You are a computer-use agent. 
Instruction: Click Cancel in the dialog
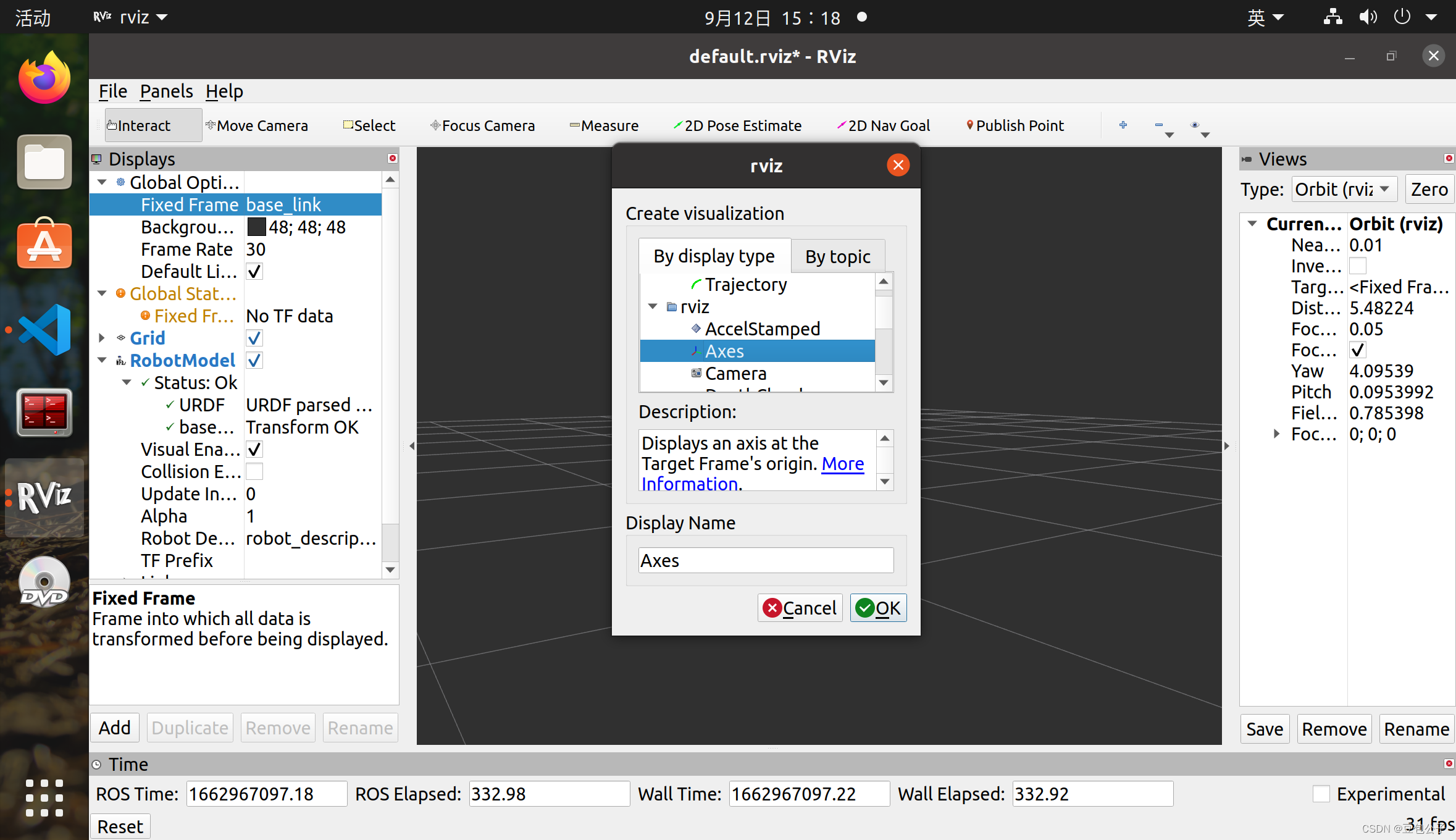point(800,608)
